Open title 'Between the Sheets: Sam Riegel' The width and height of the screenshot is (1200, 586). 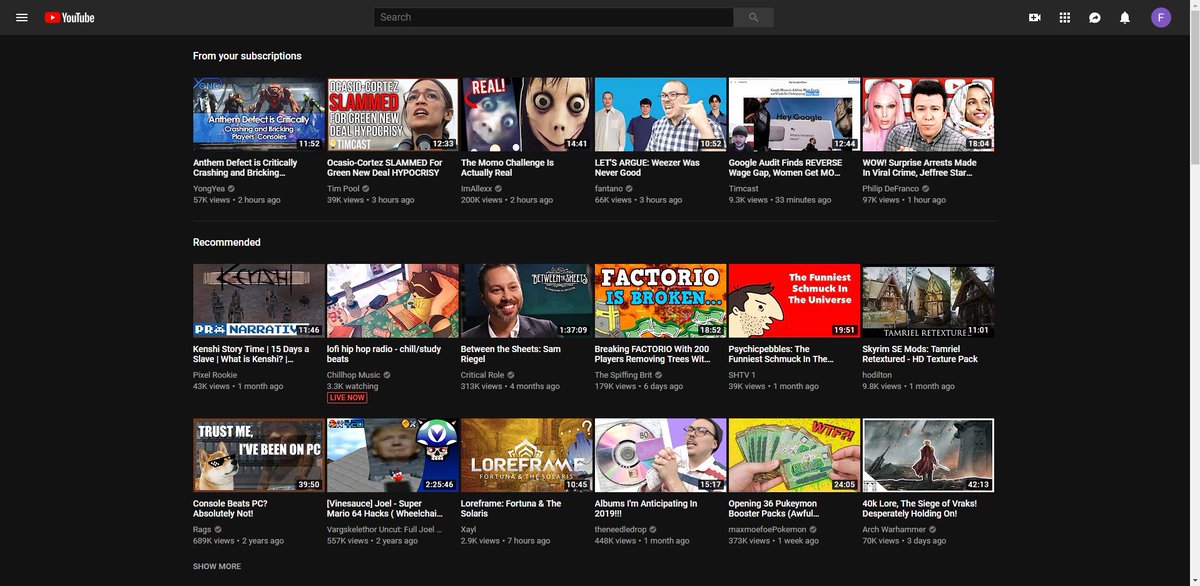[x=513, y=354]
